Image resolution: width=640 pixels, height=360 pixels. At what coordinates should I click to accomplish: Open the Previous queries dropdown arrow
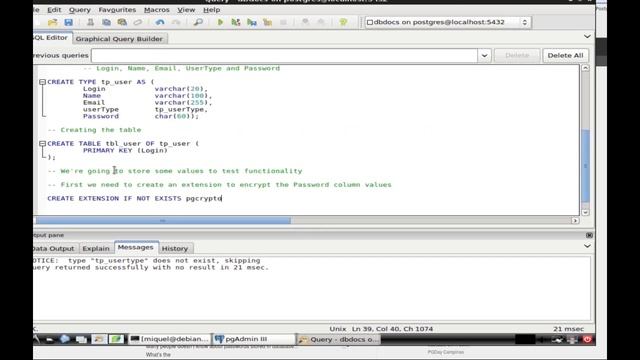click(484, 56)
